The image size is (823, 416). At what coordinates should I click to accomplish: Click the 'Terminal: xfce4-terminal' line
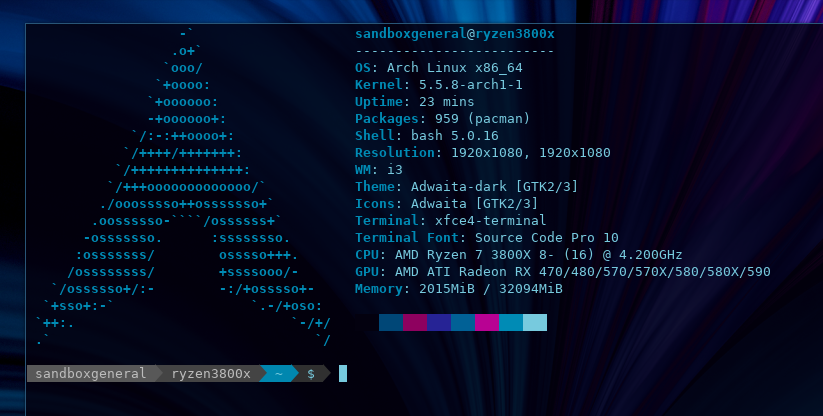click(450, 220)
